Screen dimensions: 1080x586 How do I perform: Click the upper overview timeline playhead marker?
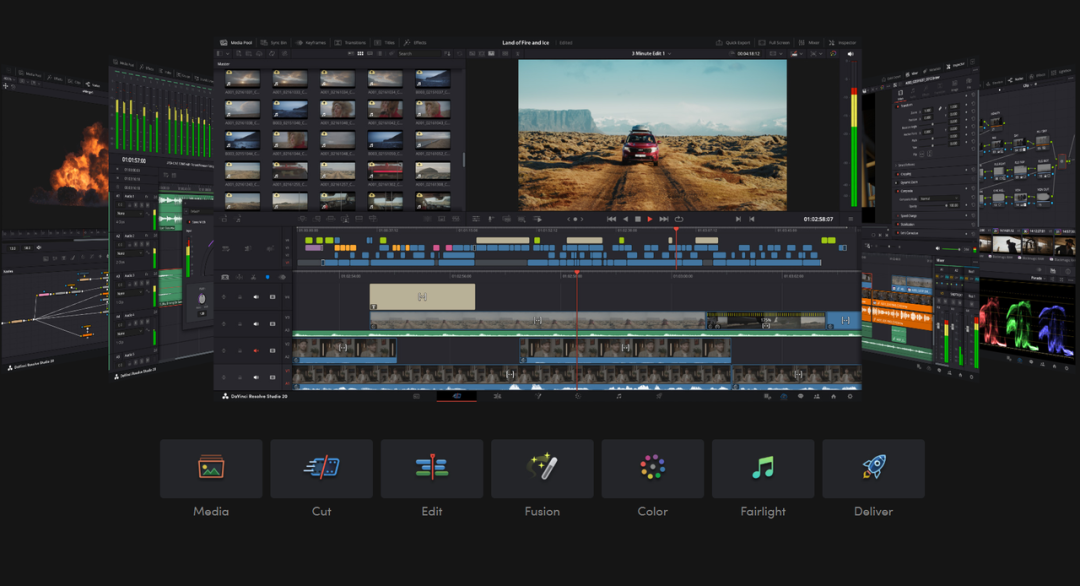click(676, 229)
